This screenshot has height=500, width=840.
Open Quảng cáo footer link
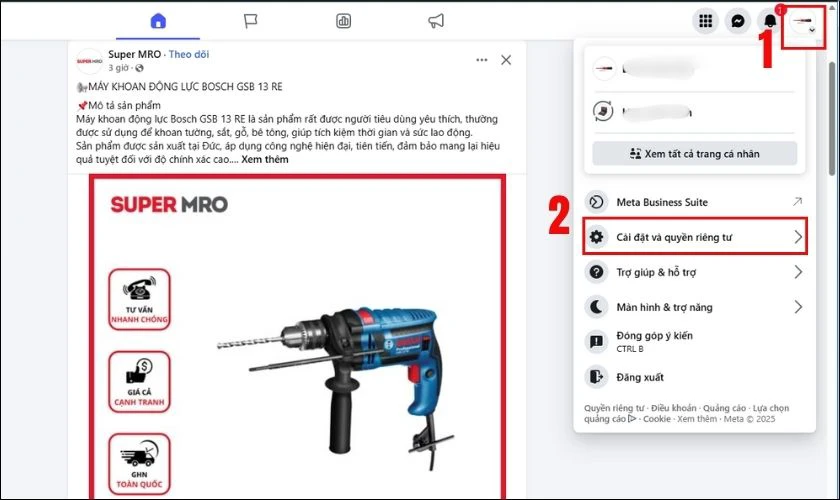point(724,408)
